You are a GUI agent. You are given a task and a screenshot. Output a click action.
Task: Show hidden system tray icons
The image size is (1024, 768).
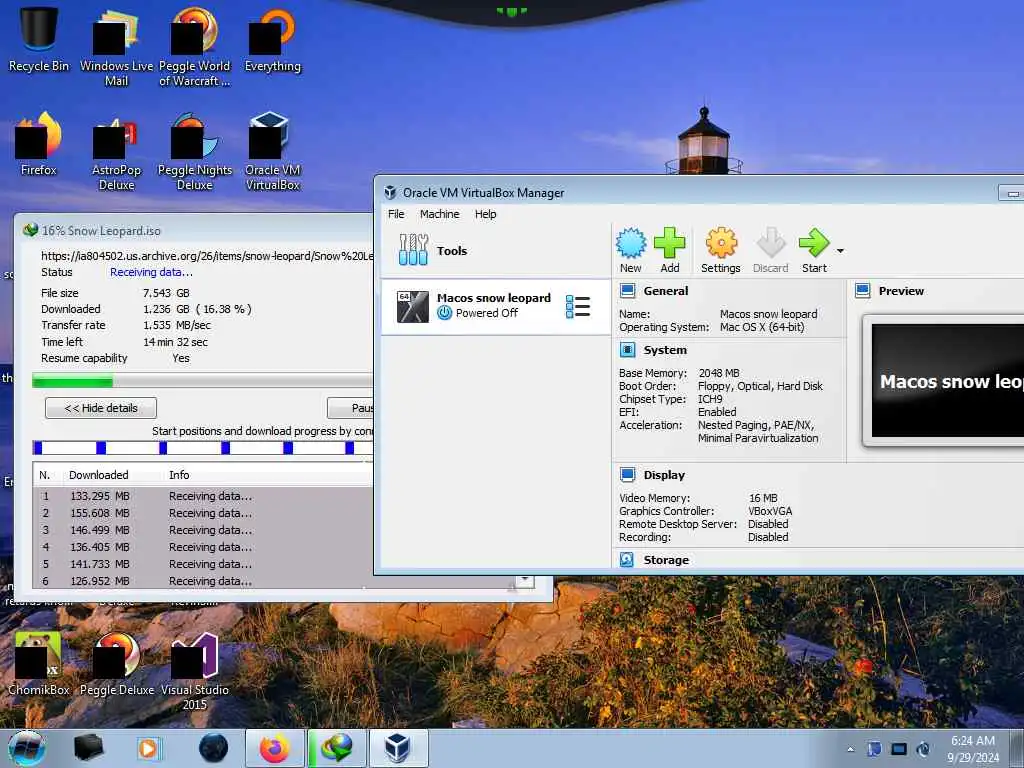850,749
